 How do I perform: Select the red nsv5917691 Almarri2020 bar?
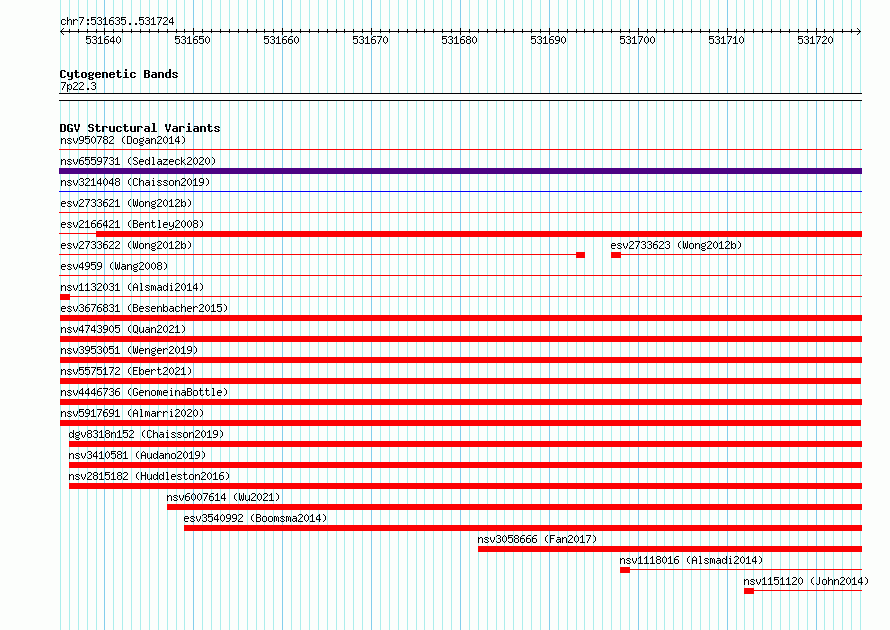tap(460, 423)
